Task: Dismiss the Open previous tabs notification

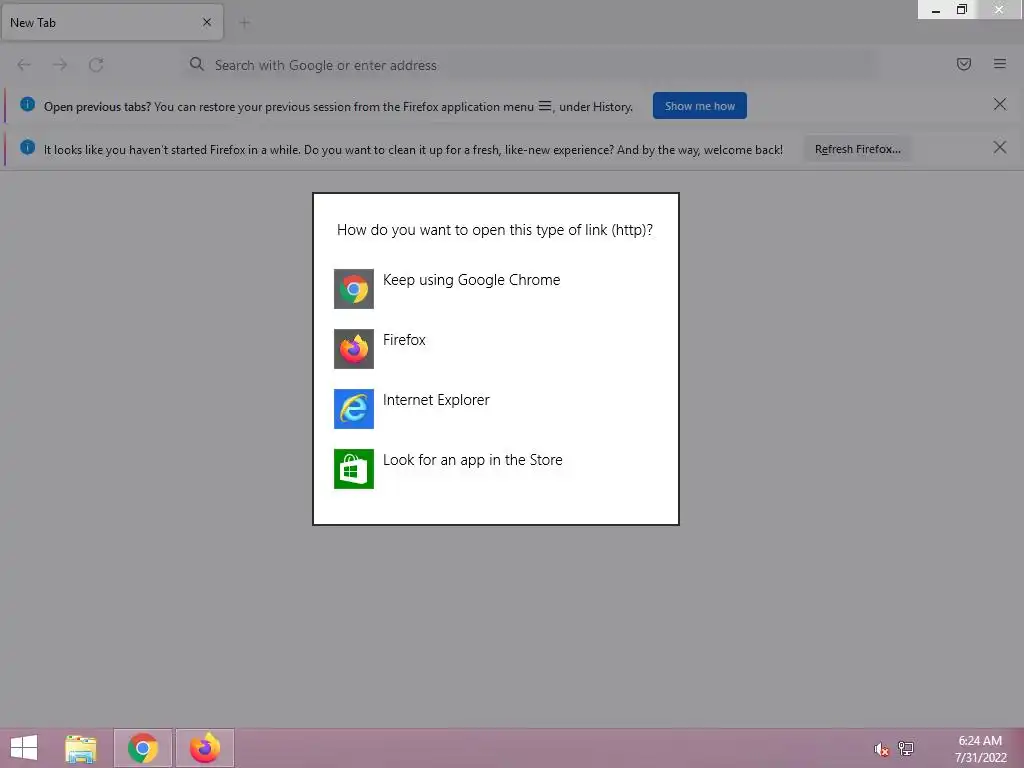Action: [x=999, y=104]
